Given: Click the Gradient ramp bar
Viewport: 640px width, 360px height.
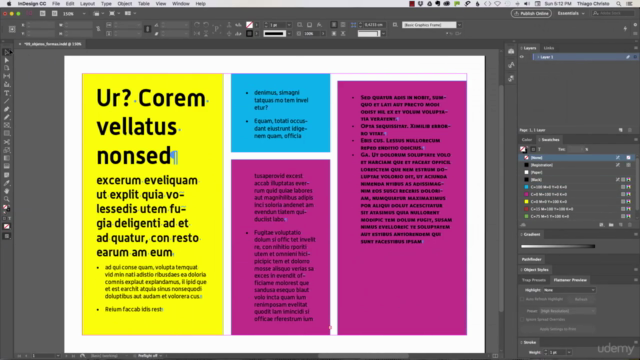Looking at the screenshot, I should click(558, 246).
